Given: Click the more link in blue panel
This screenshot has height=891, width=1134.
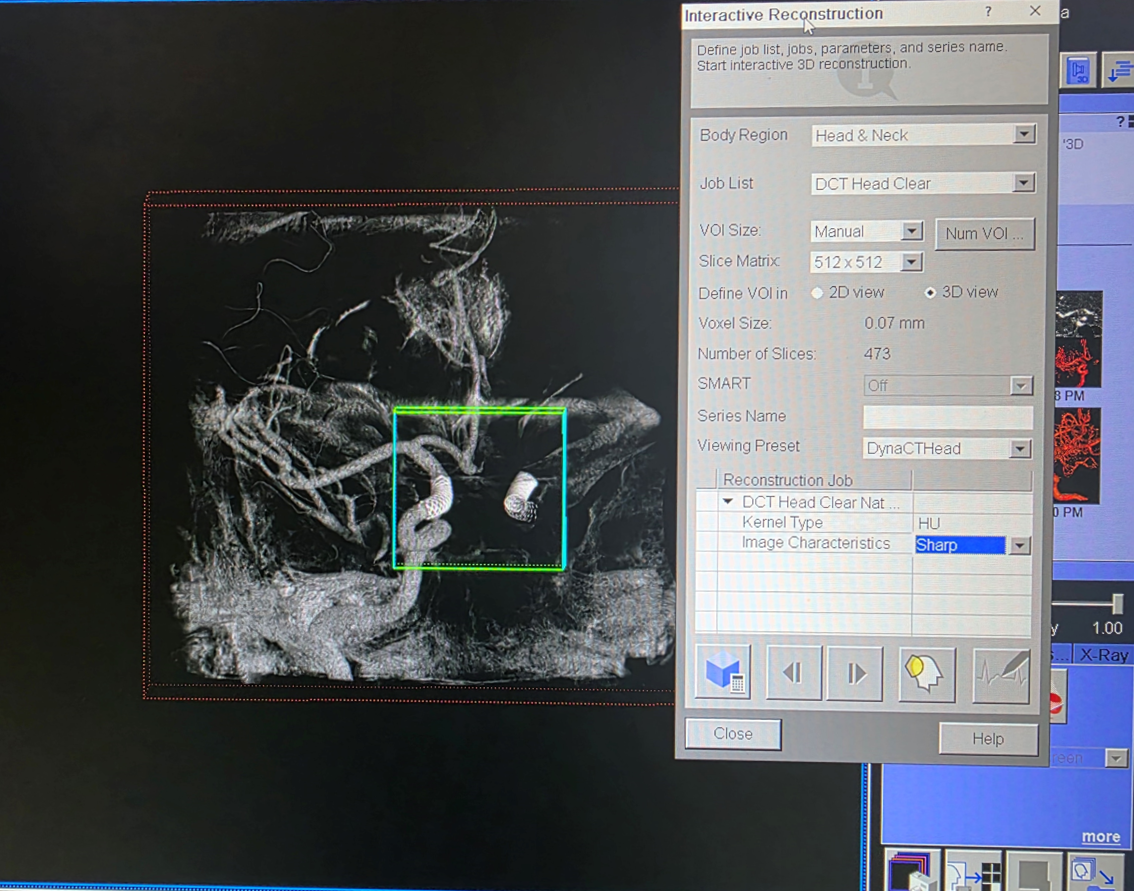Looking at the screenshot, I should pos(1100,837).
